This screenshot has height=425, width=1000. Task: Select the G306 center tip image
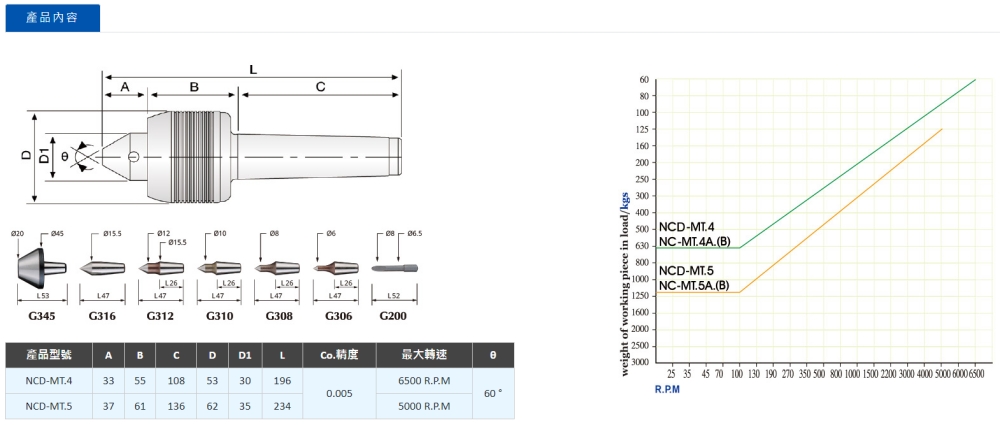(336, 268)
